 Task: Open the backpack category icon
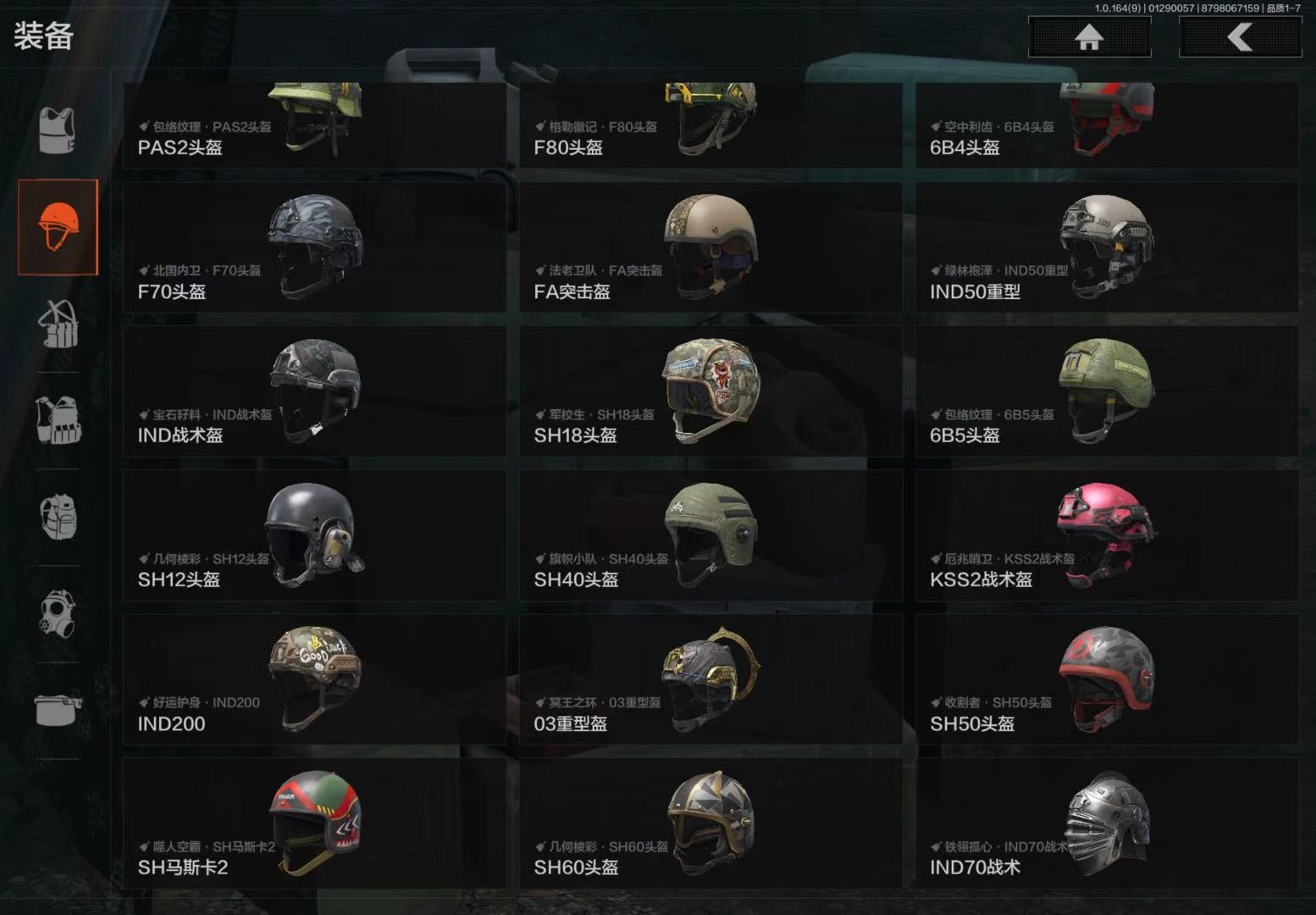coord(58,517)
